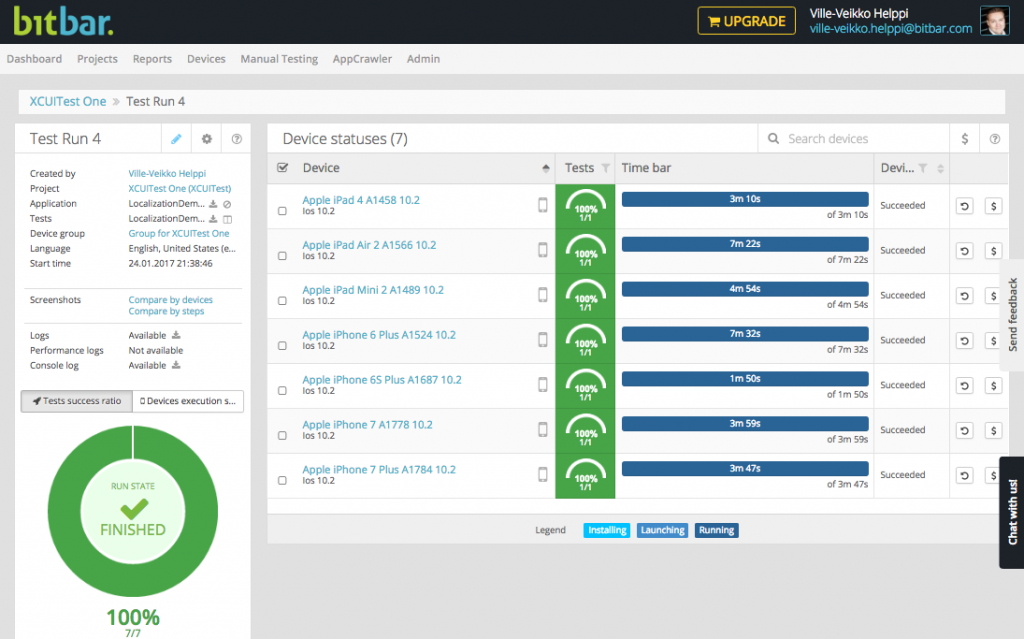Go to Manual Testing
This screenshot has height=639, width=1024.
click(279, 59)
